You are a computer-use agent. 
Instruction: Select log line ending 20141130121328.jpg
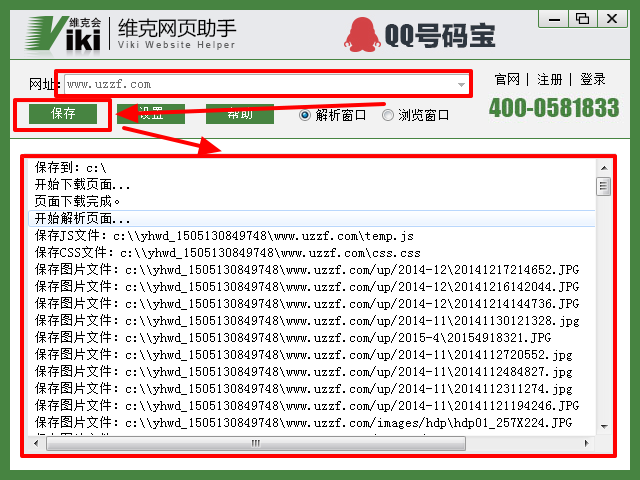point(312,321)
